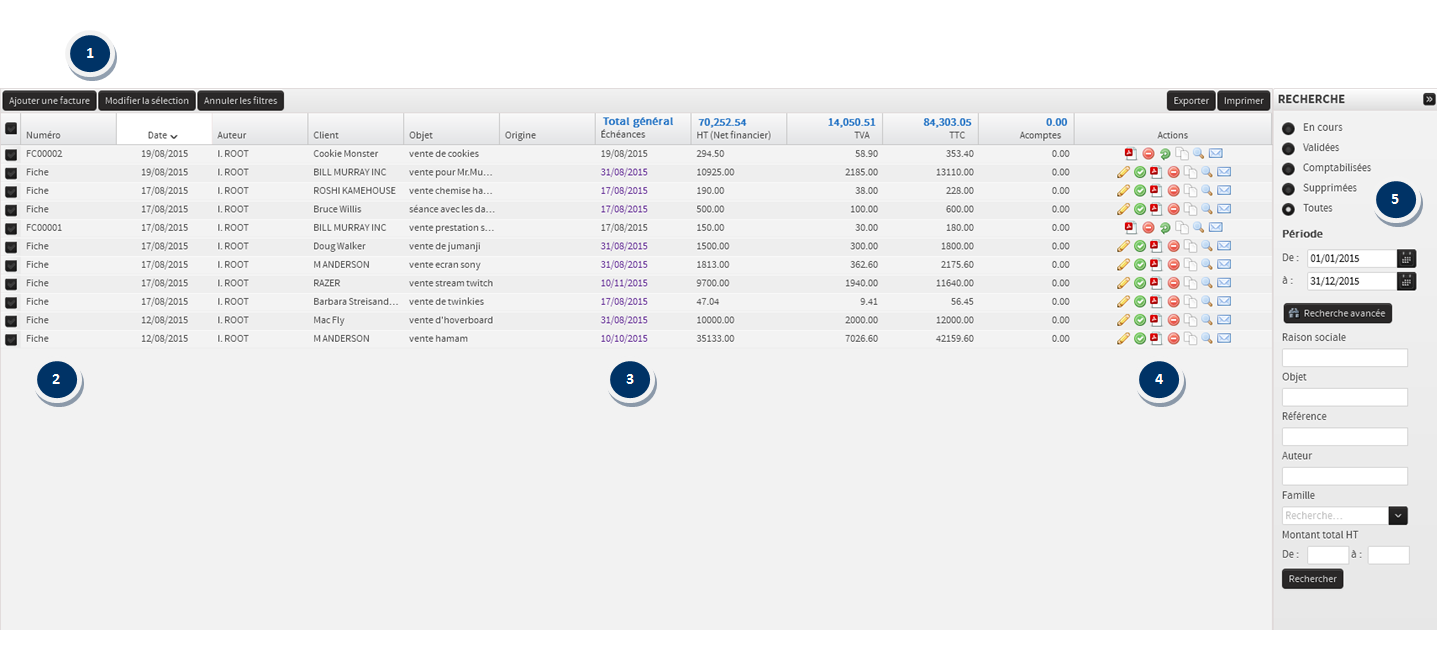Duplicate the Mac Fly invoice with copy icon
1437x663 pixels.
[x=1190, y=320]
